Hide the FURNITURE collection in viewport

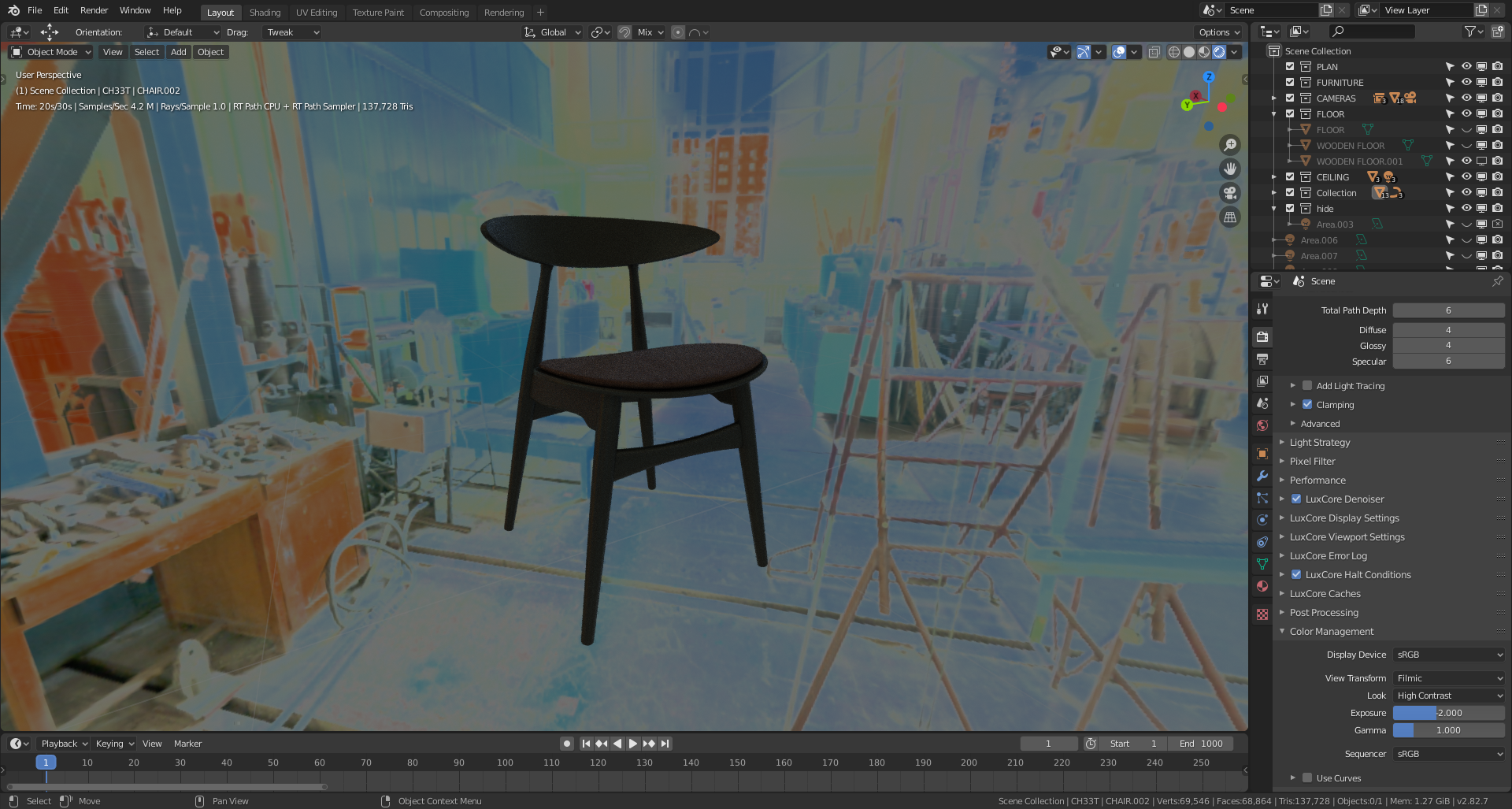[1466, 83]
